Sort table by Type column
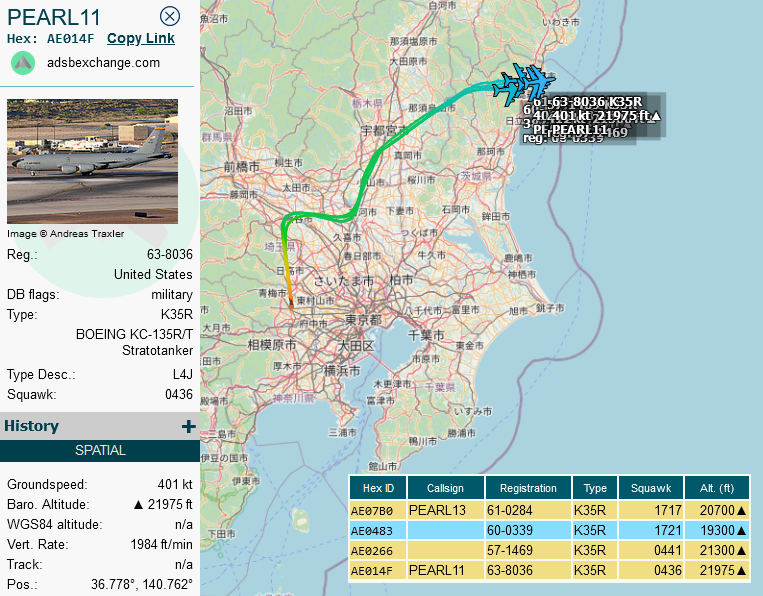This screenshot has height=596, width=763. pos(595,488)
